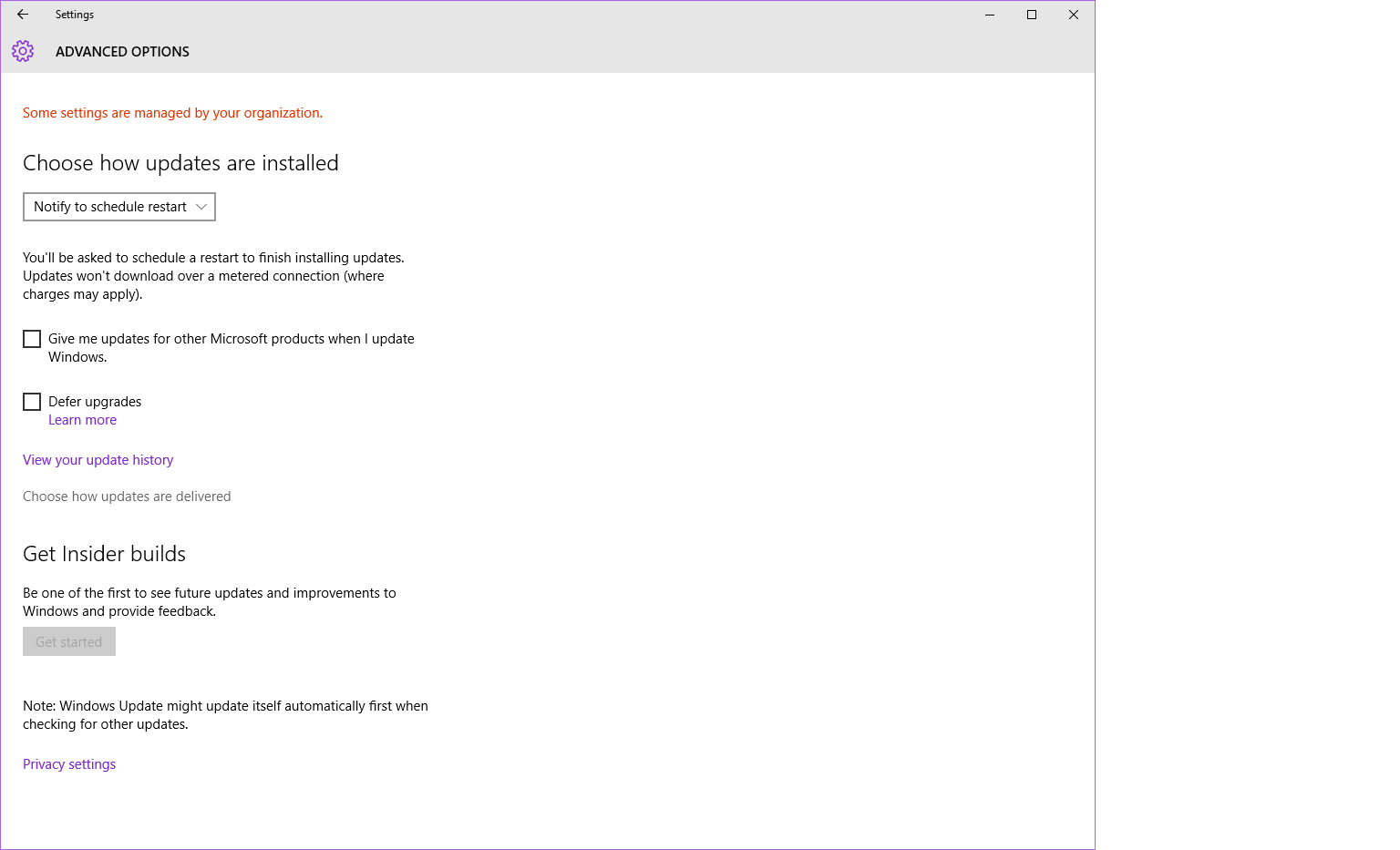Click the ADVANCED OPTIONS title text
Viewport: 1400px width, 850px height.
tap(122, 52)
